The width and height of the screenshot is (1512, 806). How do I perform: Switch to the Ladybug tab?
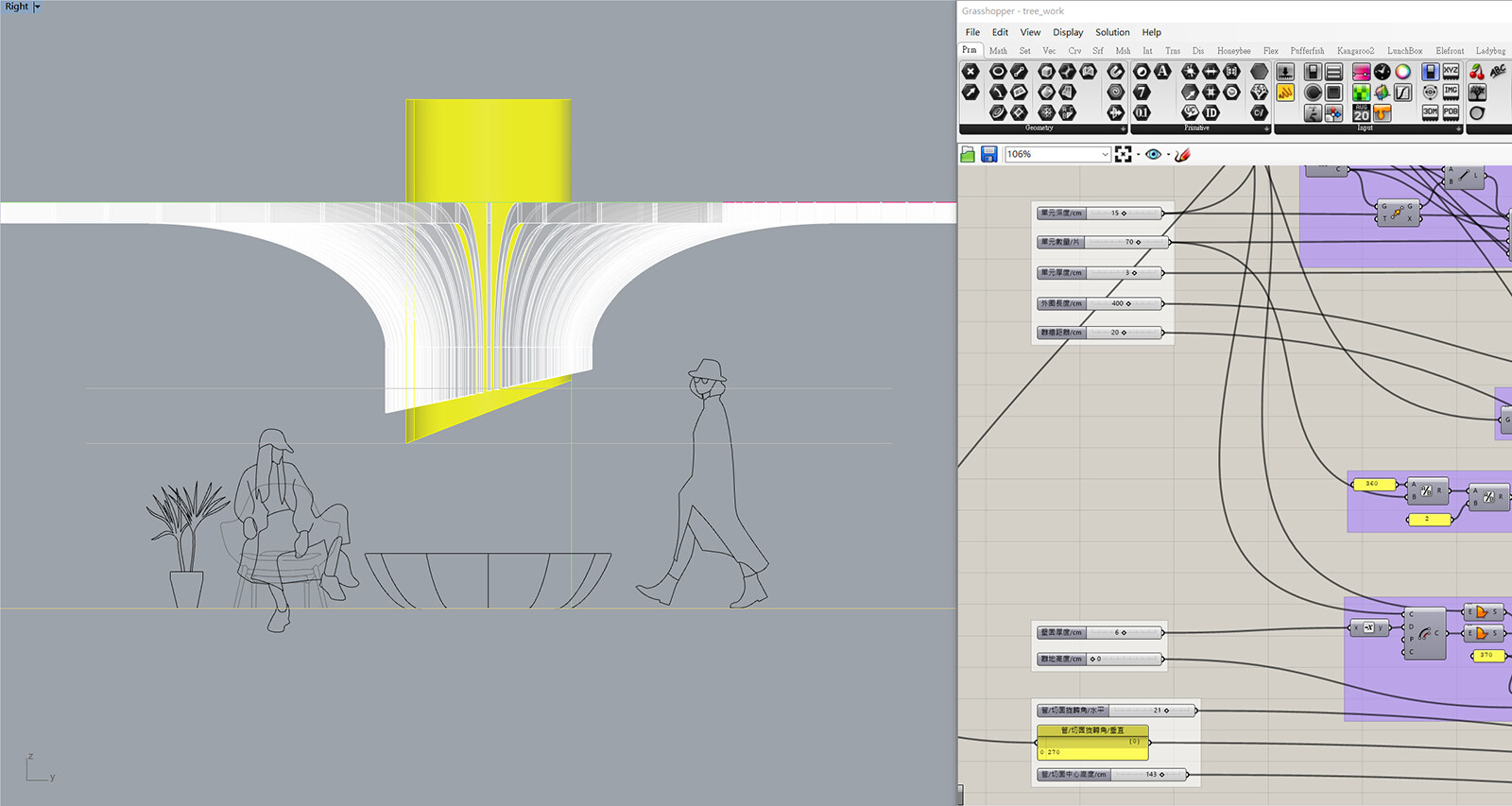click(x=1490, y=51)
